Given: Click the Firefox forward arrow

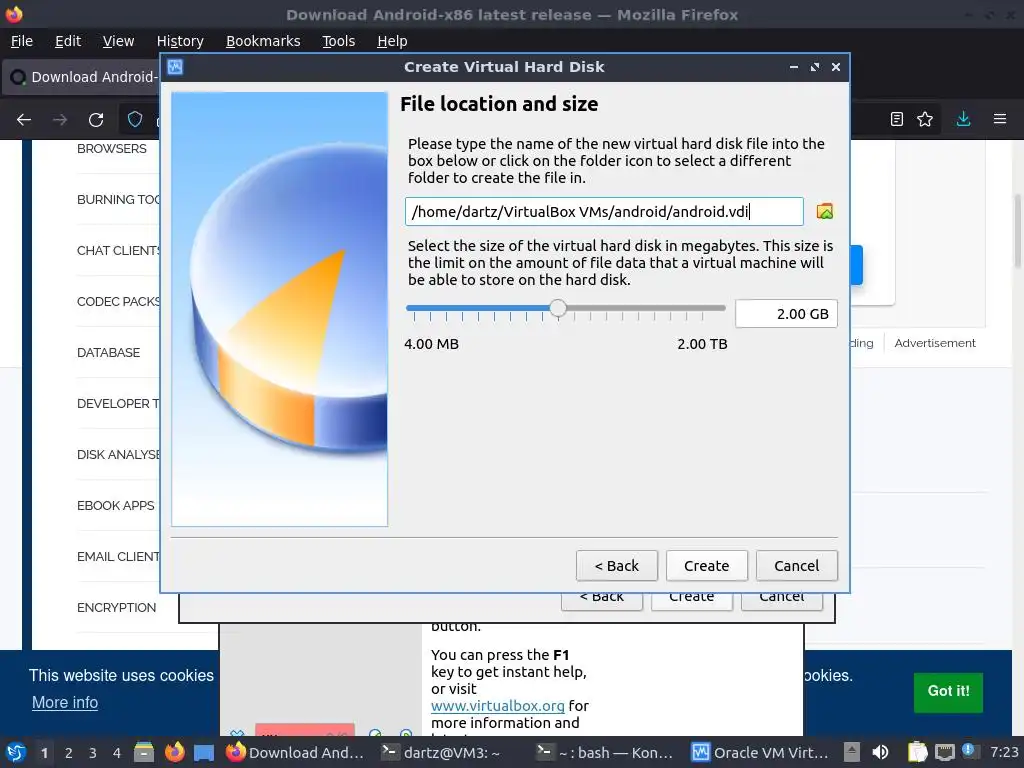Looking at the screenshot, I should tap(60, 120).
